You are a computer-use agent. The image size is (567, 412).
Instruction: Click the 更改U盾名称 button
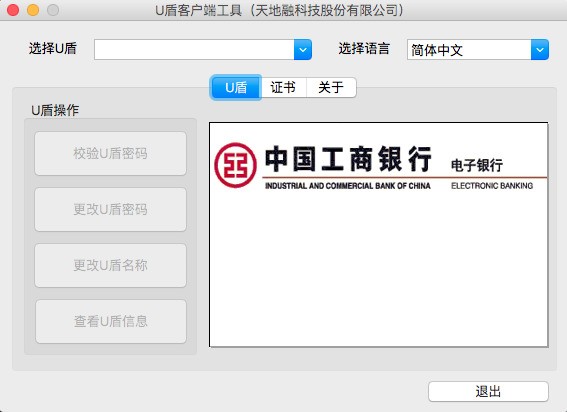pyautogui.click(x=111, y=266)
